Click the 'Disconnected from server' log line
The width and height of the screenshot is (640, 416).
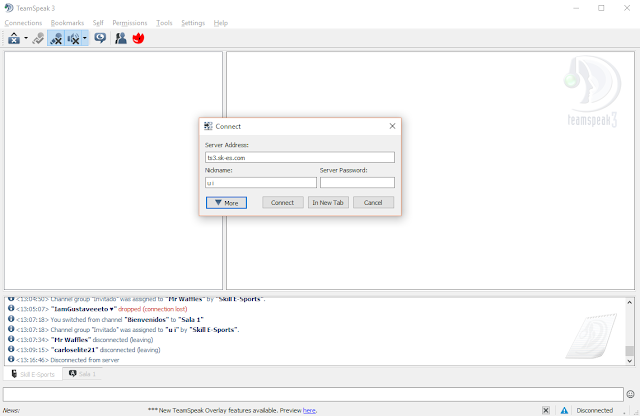coord(64,360)
